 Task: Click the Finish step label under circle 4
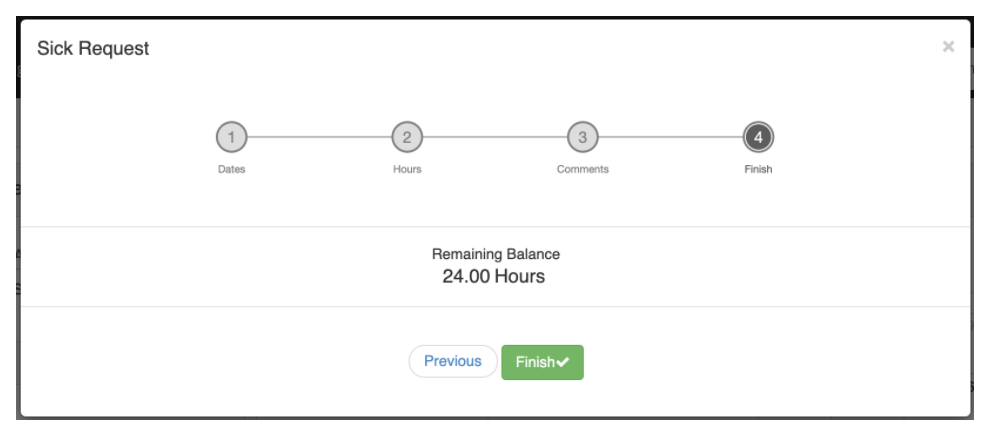[758, 169]
